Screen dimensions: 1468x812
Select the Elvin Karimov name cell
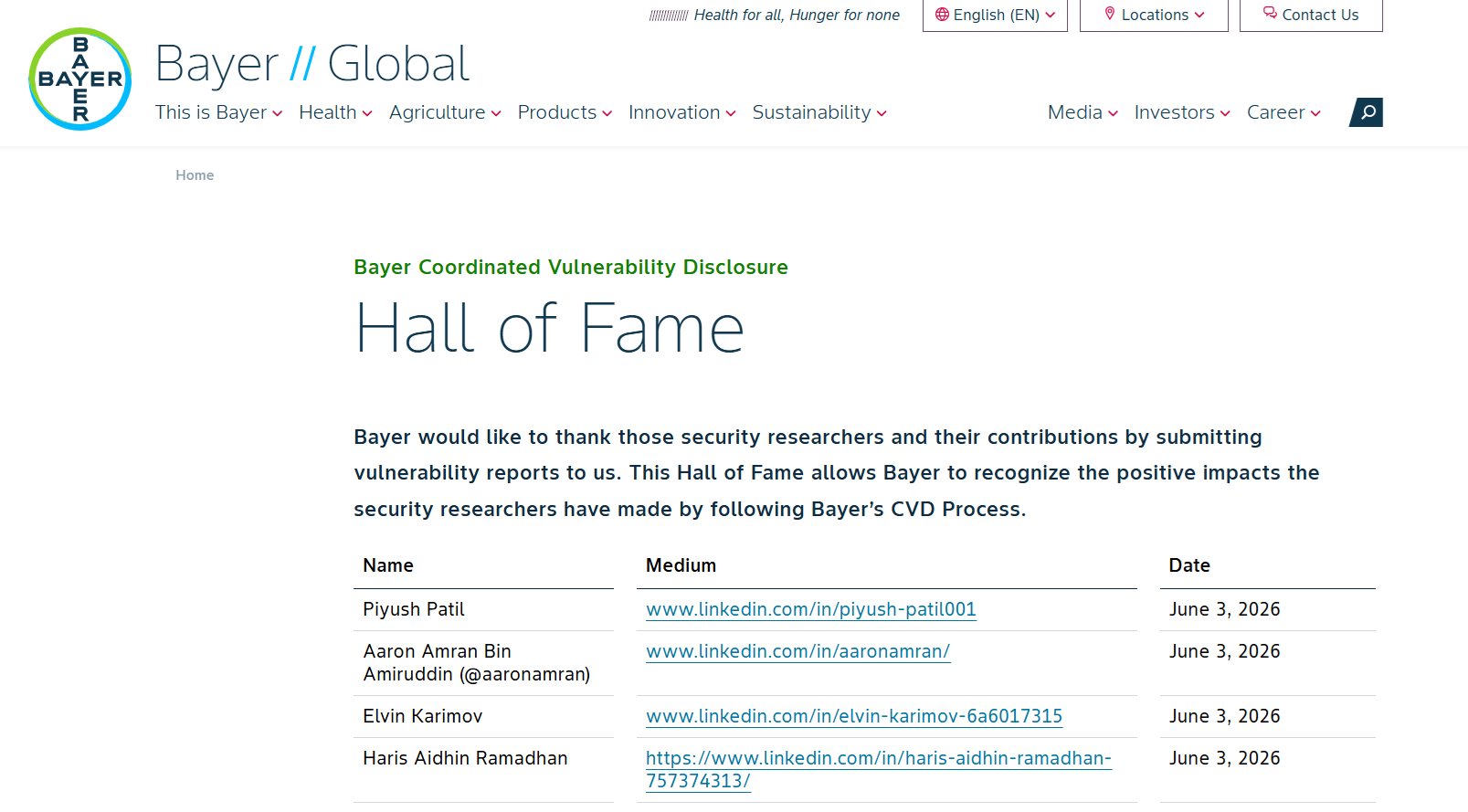[x=484, y=716]
